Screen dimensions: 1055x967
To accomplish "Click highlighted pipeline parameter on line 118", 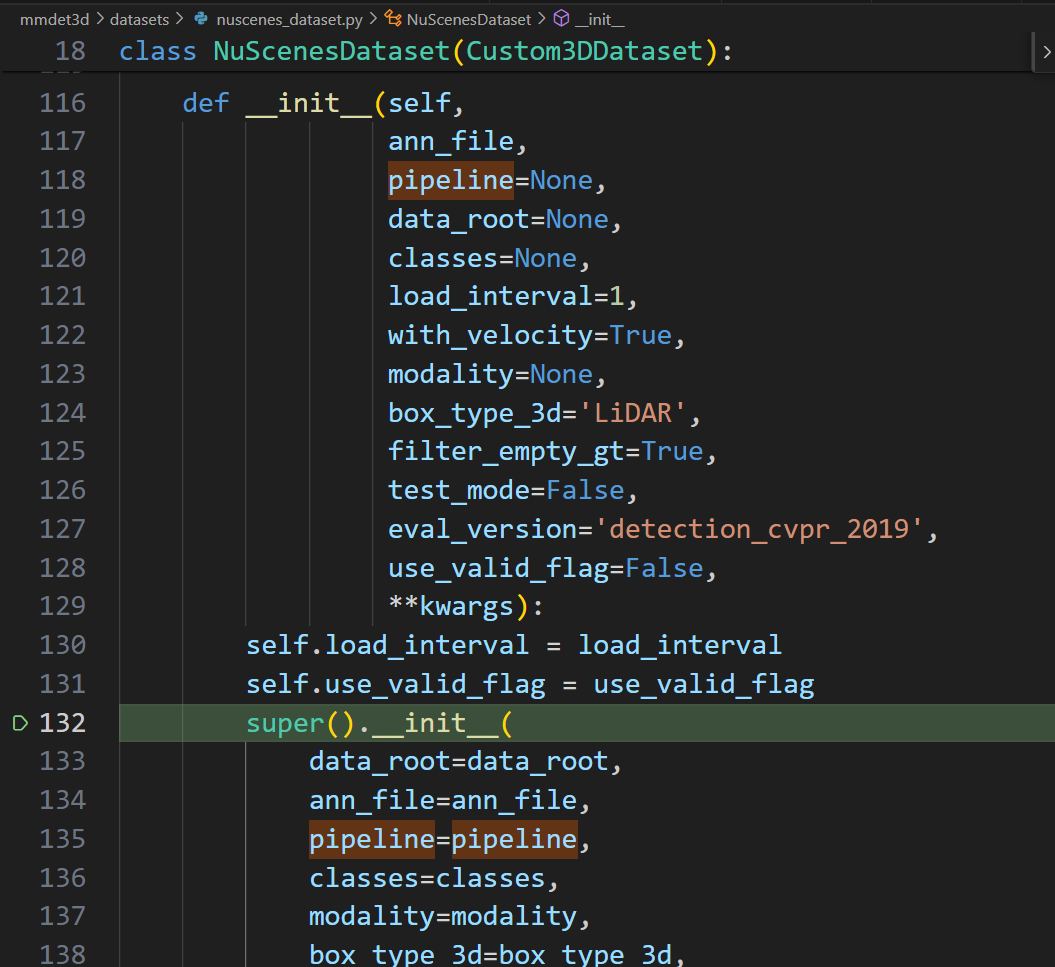I will [450, 181].
